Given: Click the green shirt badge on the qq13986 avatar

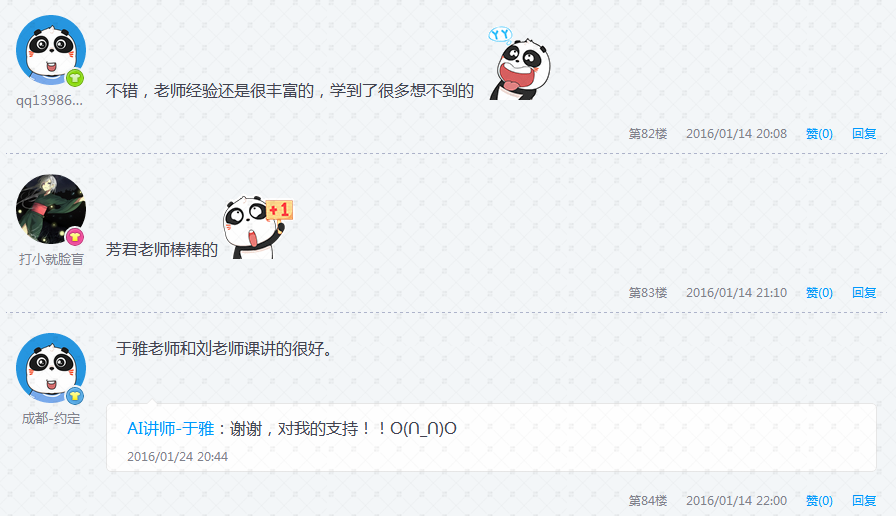Looking at the screenshot, I should click(75, 78).
